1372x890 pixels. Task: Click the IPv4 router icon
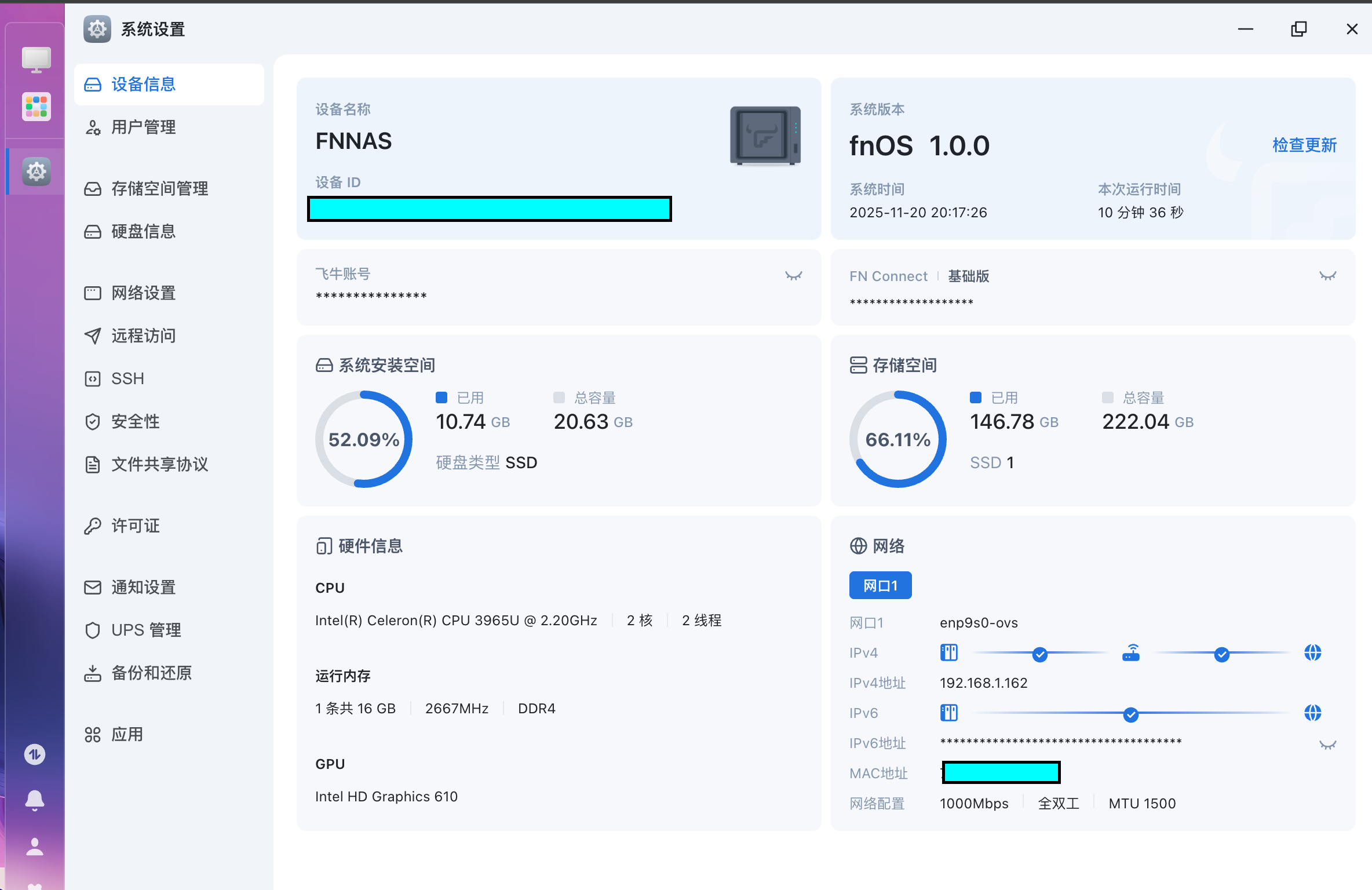[x=1130, y=653]
